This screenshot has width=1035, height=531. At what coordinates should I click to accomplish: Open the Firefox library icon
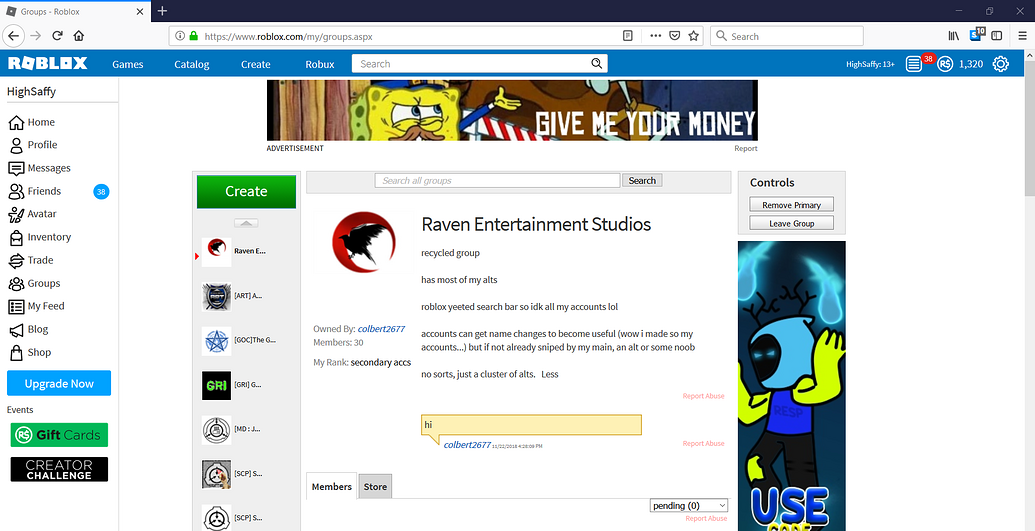[953, 36]
